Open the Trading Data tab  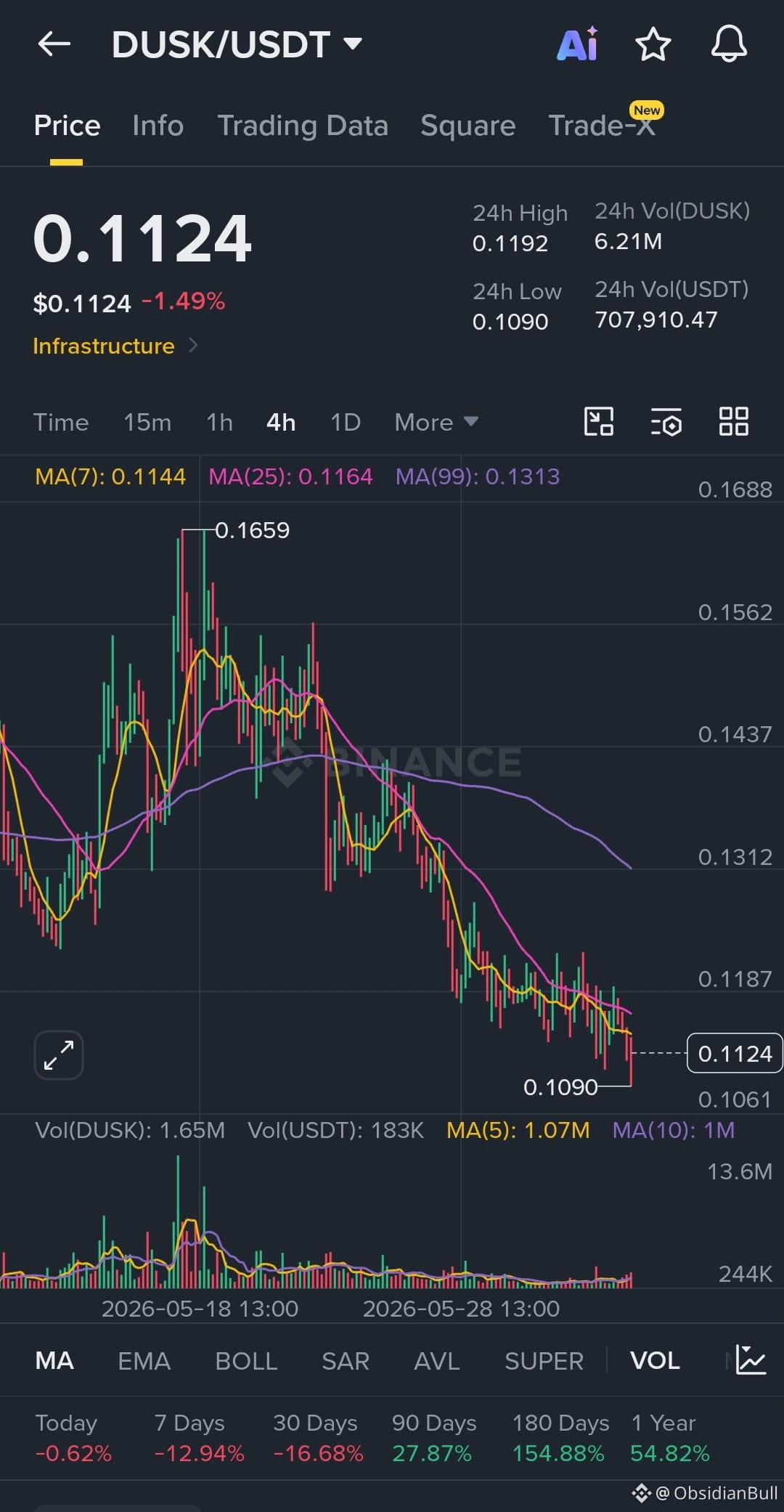pyautogui.click(x=303, y=126)
